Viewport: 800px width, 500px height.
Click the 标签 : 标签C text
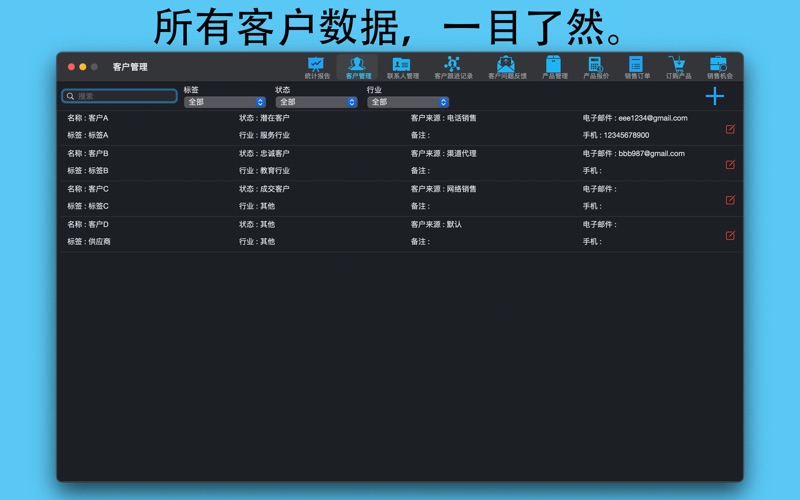tap(88, 206)
